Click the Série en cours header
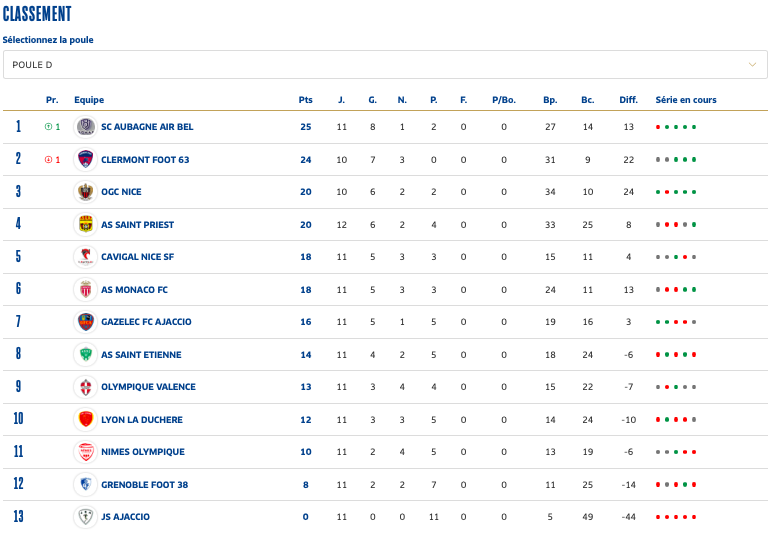This screenshot has height=539, width=777. tap(686, 100)
